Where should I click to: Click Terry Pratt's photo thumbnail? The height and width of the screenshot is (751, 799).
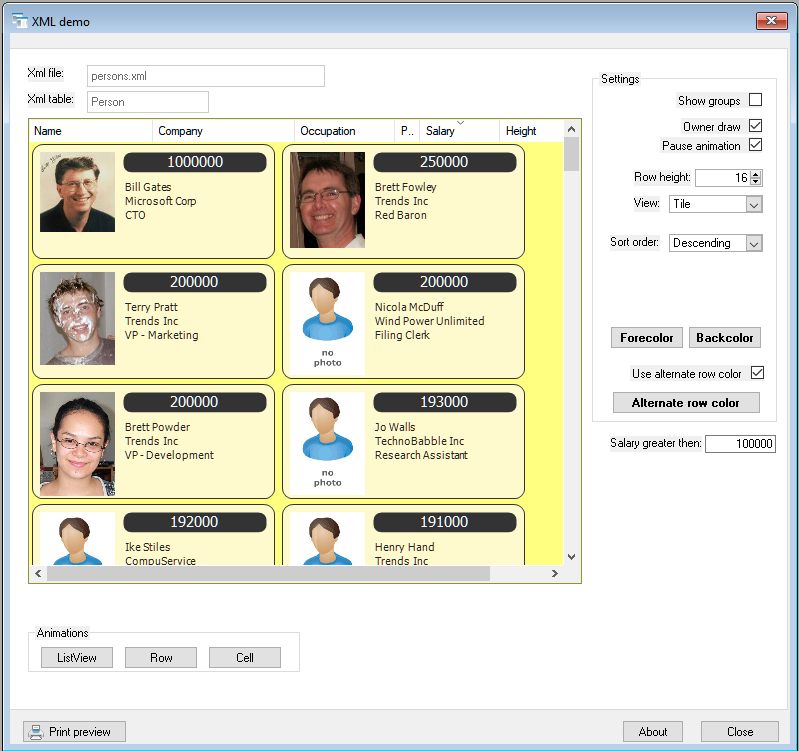[77, 318]
